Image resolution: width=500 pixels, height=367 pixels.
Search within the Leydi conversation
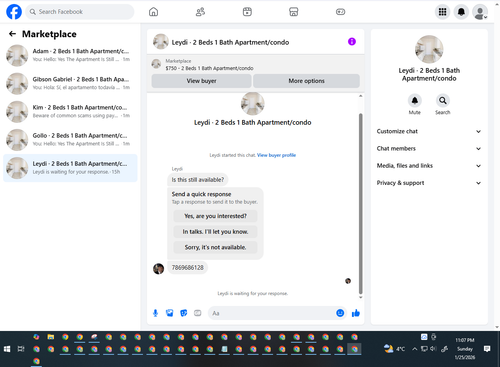[x=443, y=100]
